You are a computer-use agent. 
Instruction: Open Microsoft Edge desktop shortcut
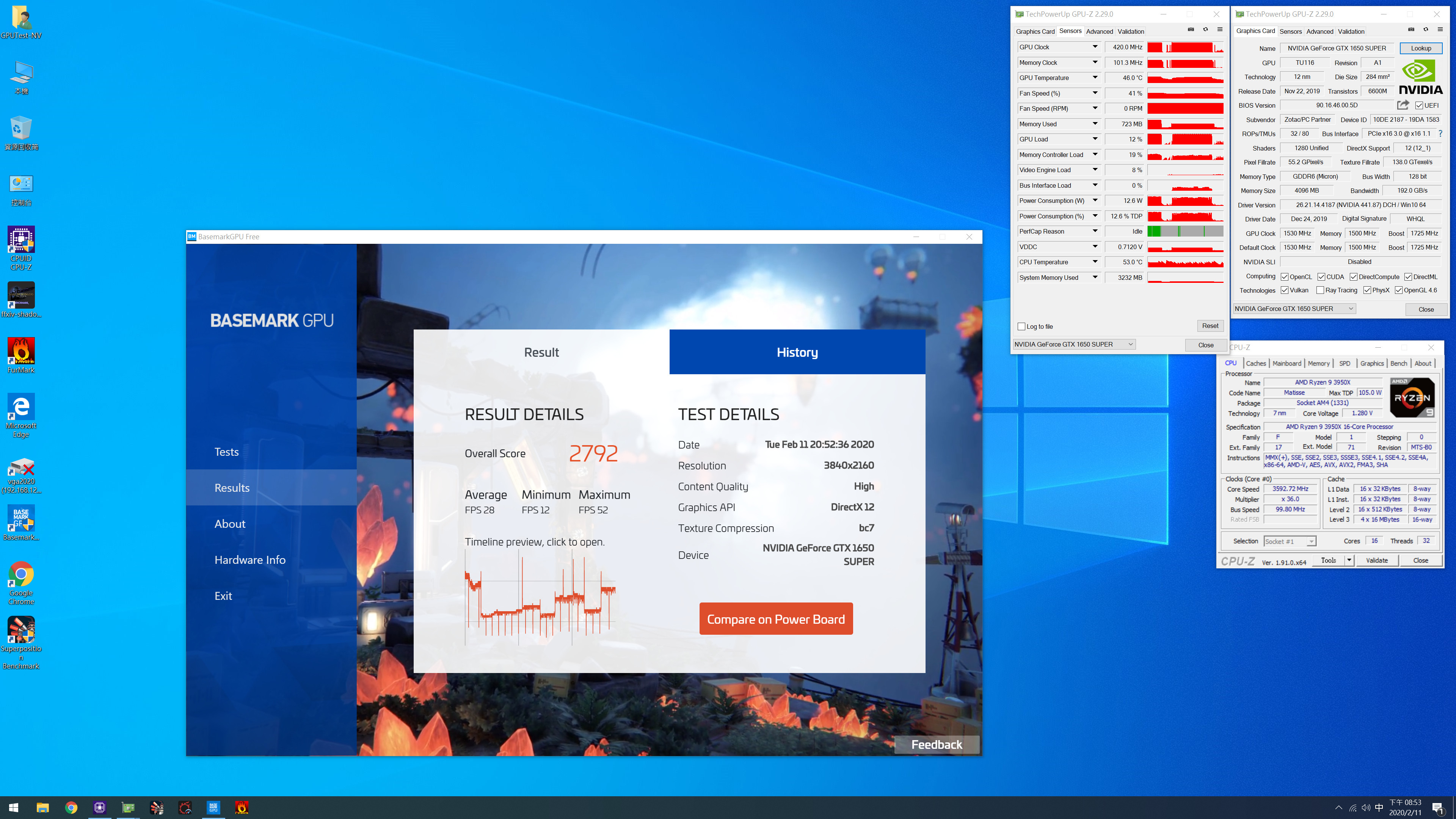[21, 416]
